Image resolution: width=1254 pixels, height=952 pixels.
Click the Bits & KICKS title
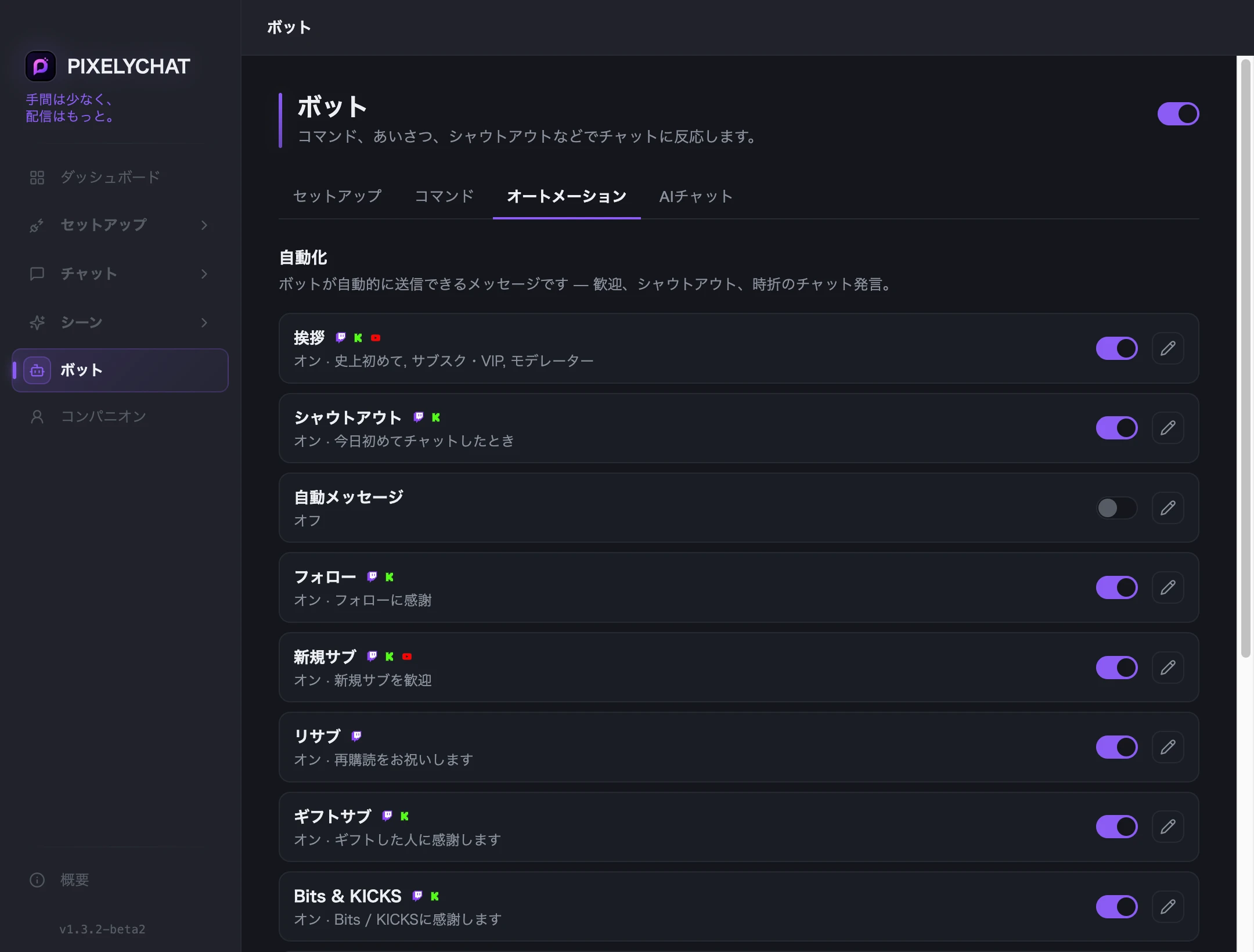(x=347, y=896)
